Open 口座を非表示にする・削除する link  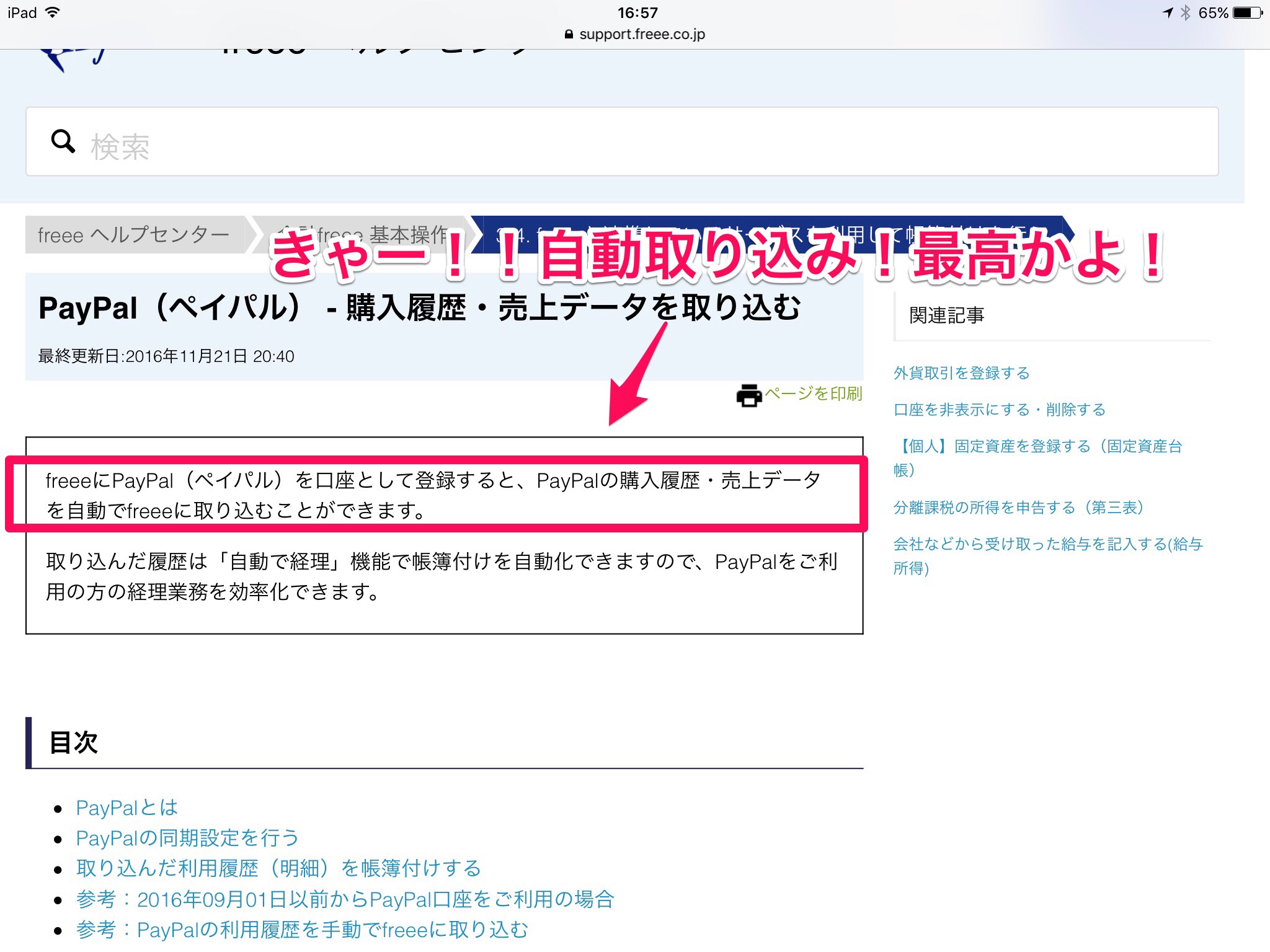click(x=999, y=410)
